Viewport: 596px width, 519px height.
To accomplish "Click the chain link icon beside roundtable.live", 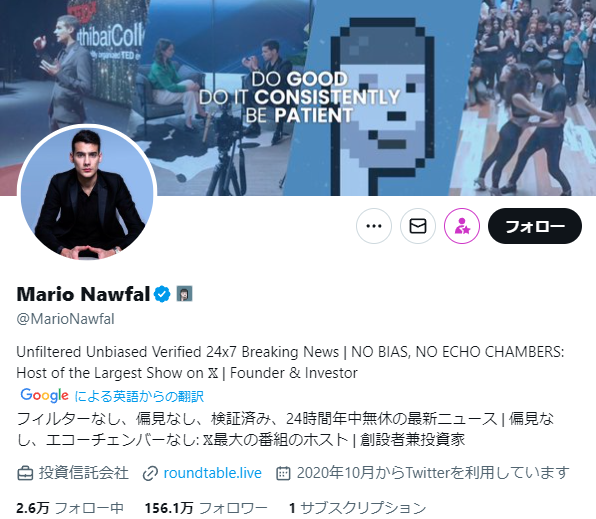I will coord(150,474).
